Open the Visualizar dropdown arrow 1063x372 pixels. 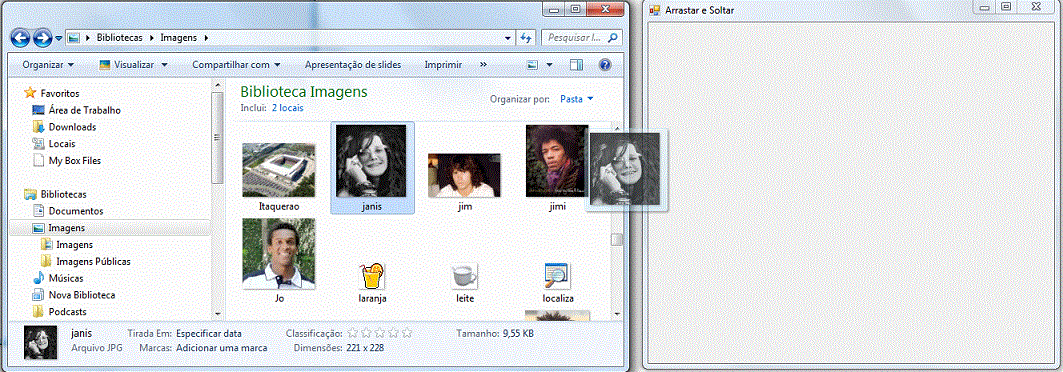pos(164,65)
